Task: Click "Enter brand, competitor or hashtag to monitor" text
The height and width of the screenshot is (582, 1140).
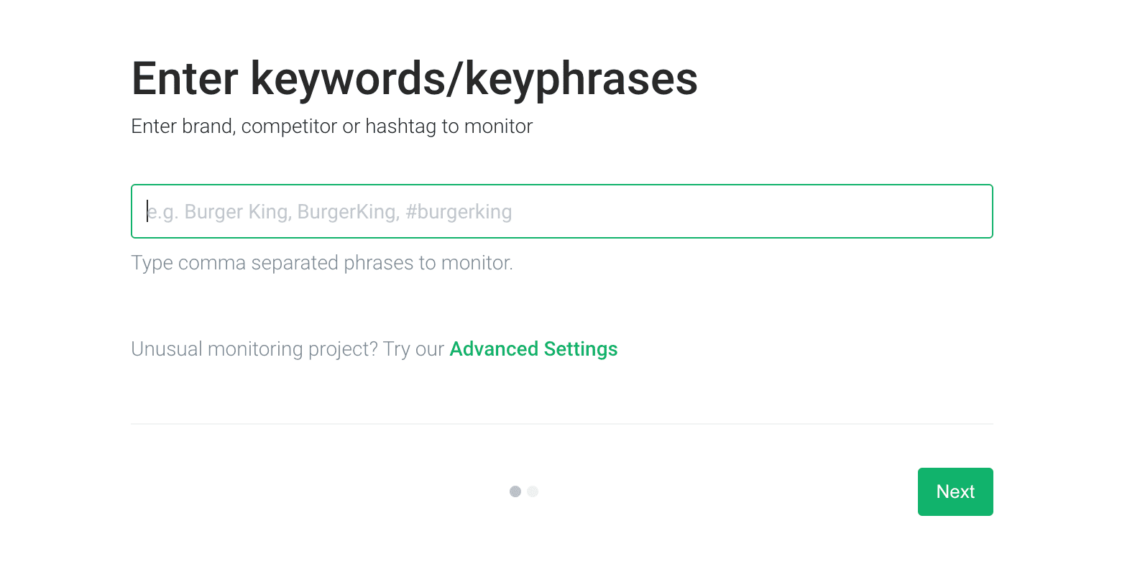Action: [332, 126]
